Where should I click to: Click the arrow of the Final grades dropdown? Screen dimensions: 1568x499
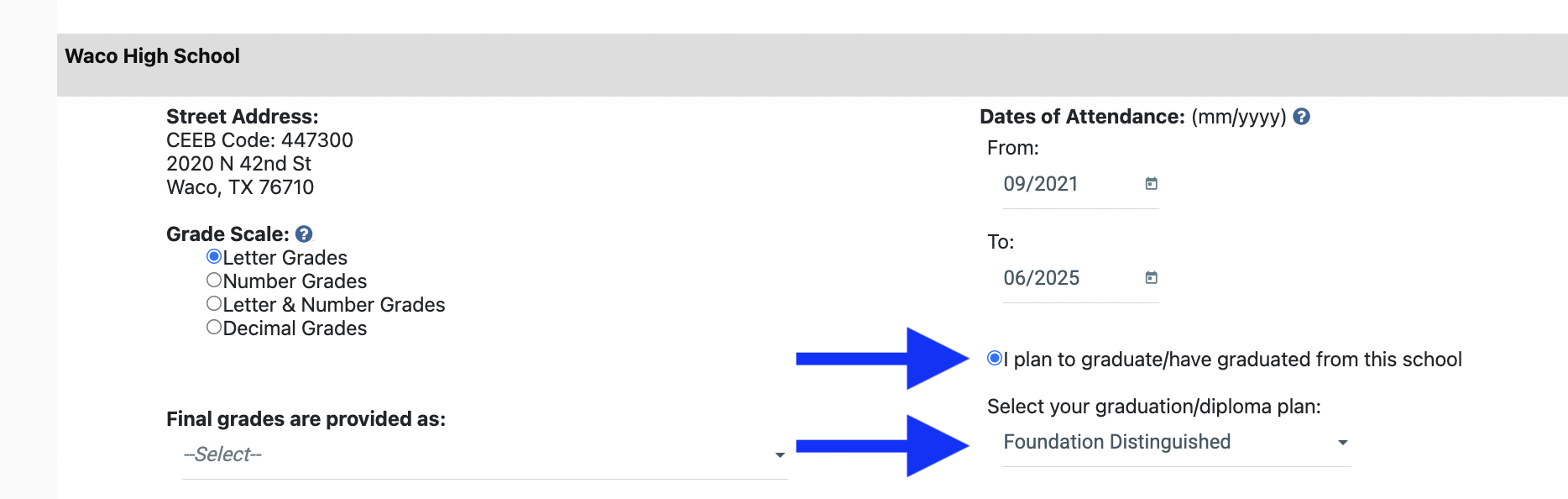click(x=780, y=455)
